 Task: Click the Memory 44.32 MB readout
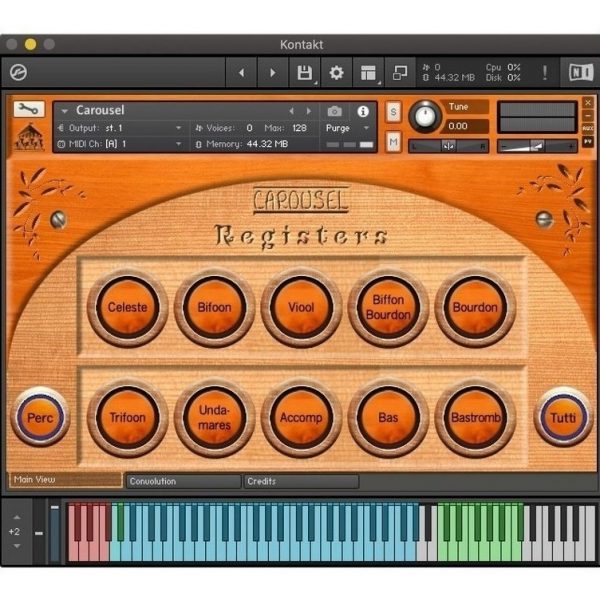[267, 144]
